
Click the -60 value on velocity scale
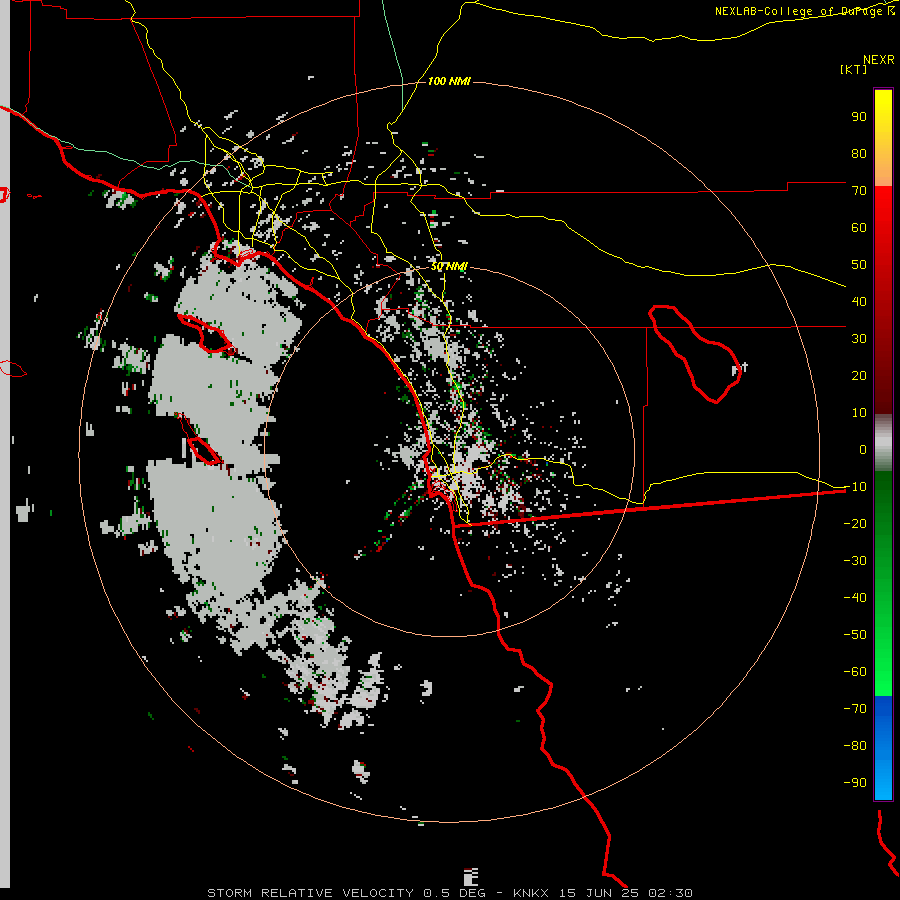(x=855, y=672)
